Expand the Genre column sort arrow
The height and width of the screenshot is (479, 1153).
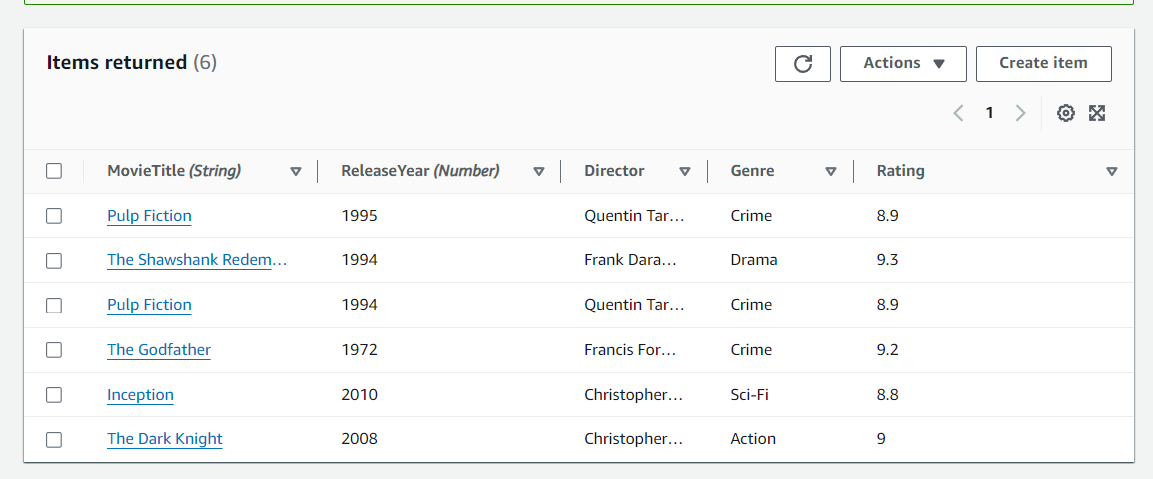(x=831, y=171)
